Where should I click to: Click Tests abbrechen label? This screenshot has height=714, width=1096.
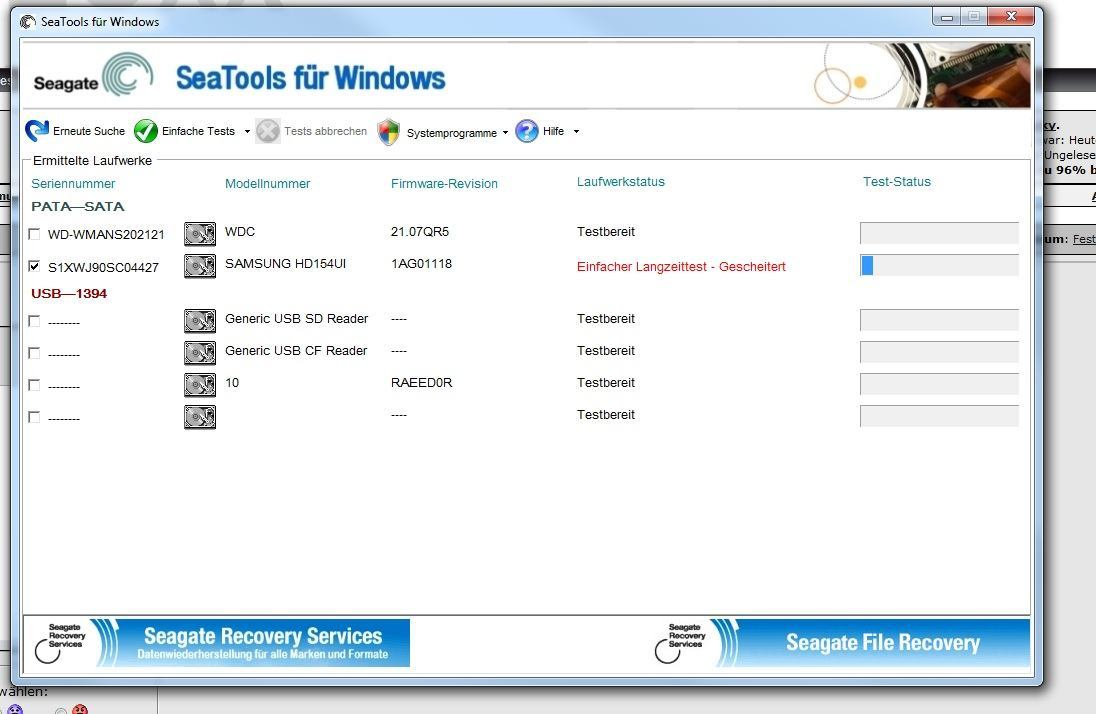(x=326, y=131)
